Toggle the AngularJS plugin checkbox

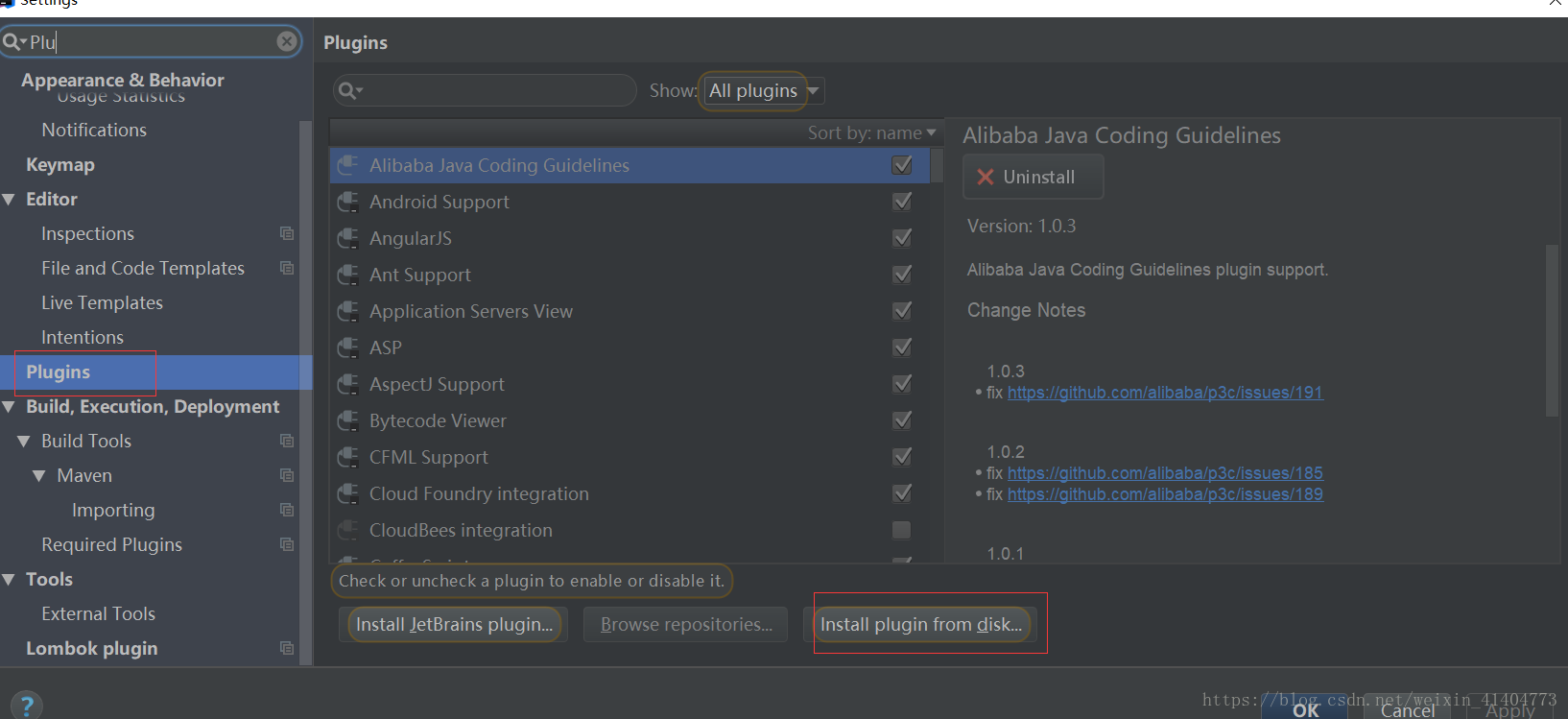click(902, 238)
